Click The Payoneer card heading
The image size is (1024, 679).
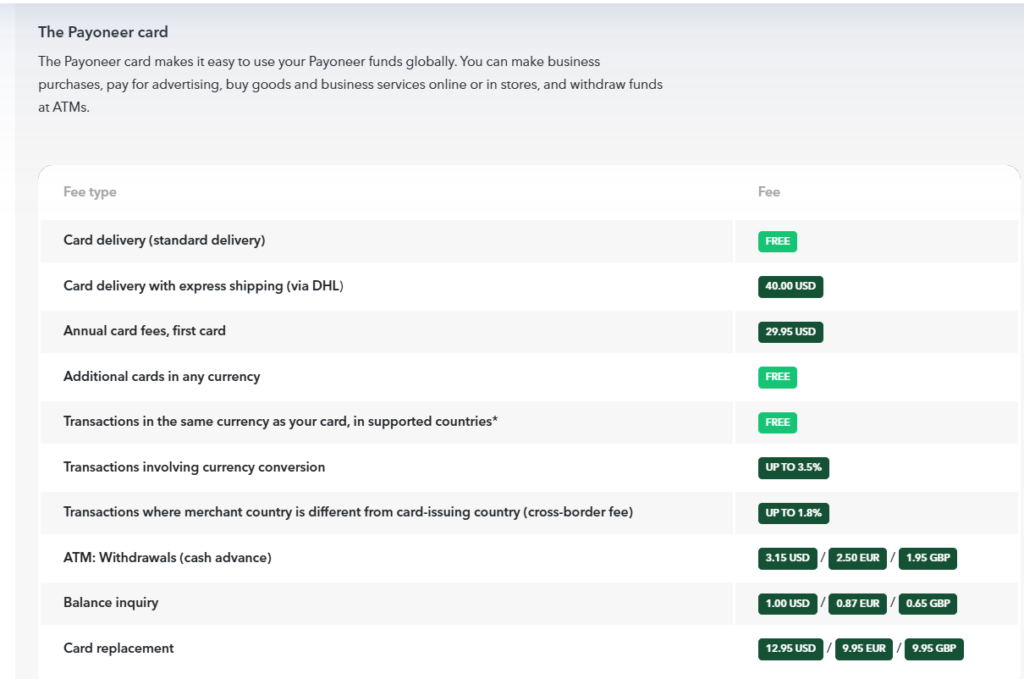103,32
